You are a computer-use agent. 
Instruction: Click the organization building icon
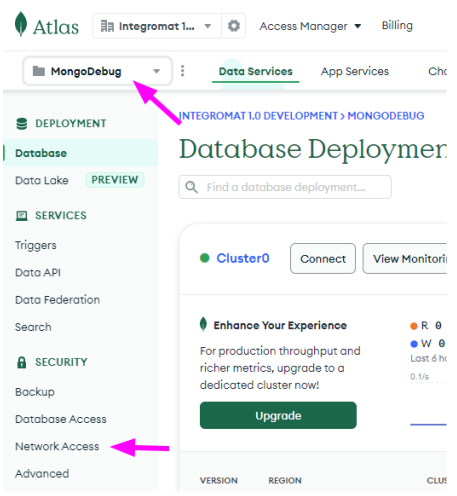[107, 26]
